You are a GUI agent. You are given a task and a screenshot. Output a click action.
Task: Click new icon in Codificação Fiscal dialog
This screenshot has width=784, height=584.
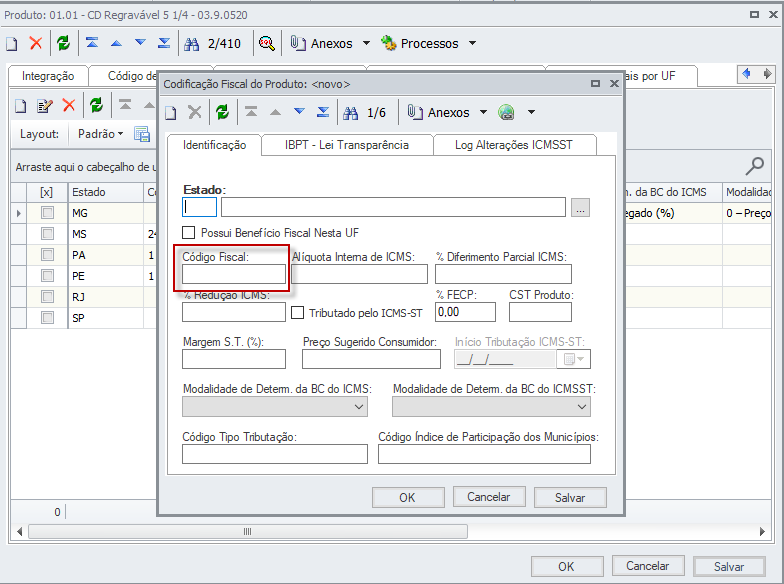click(170, 113)
